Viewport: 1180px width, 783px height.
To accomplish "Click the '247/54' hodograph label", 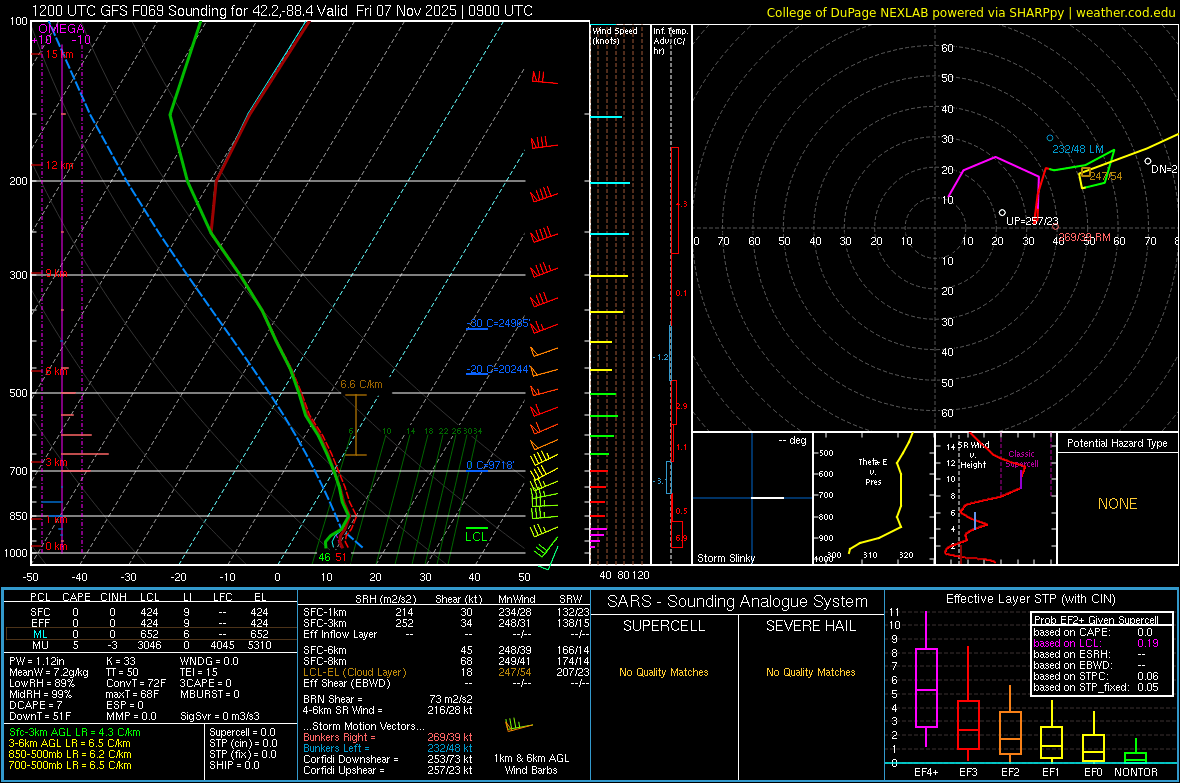I will pyautogui.click(x=1105, y=176).
